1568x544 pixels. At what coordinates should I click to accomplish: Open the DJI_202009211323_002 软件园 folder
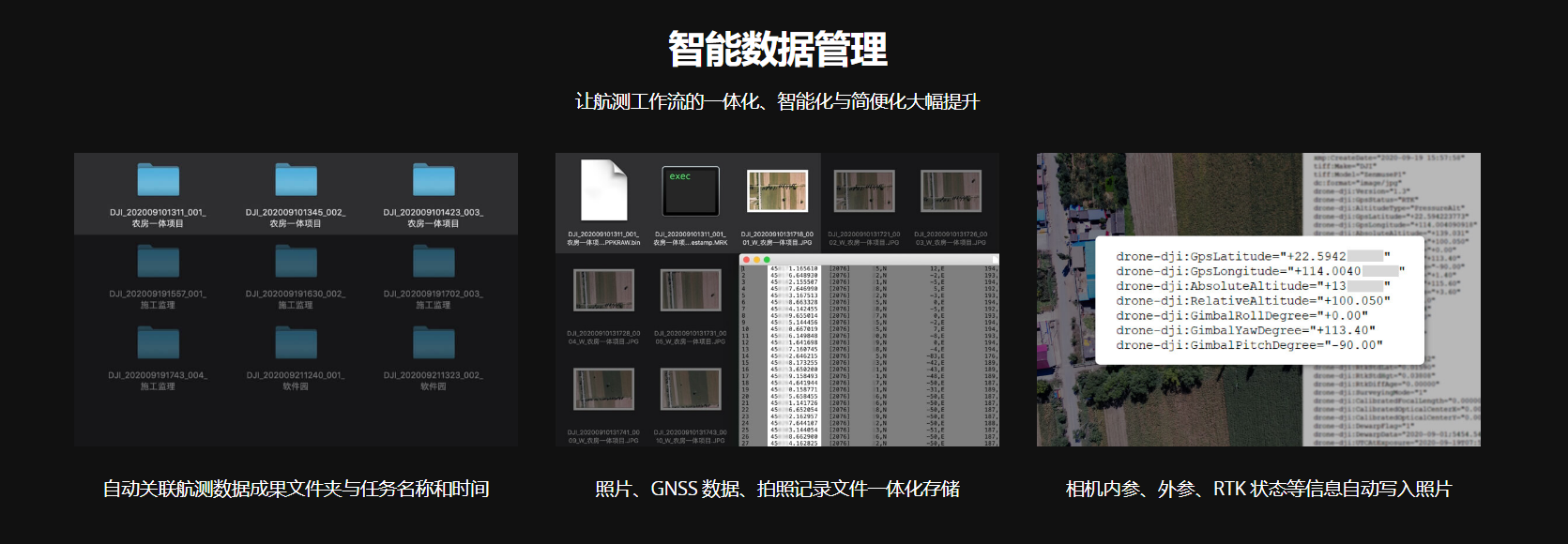[434, 343]
